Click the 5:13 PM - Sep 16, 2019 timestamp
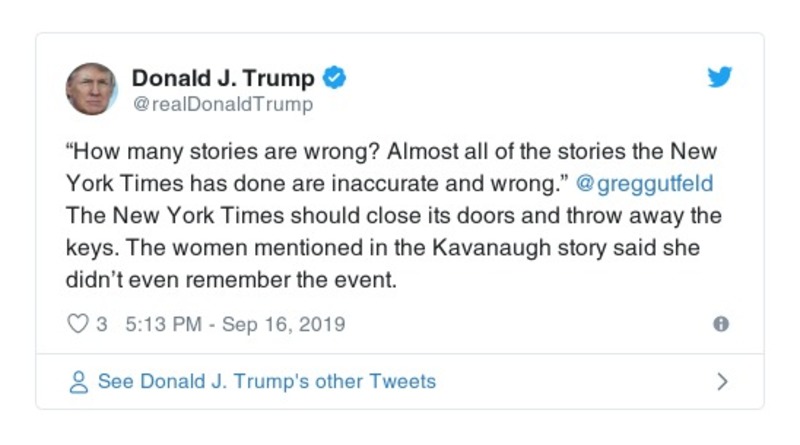 click(235, 324)
